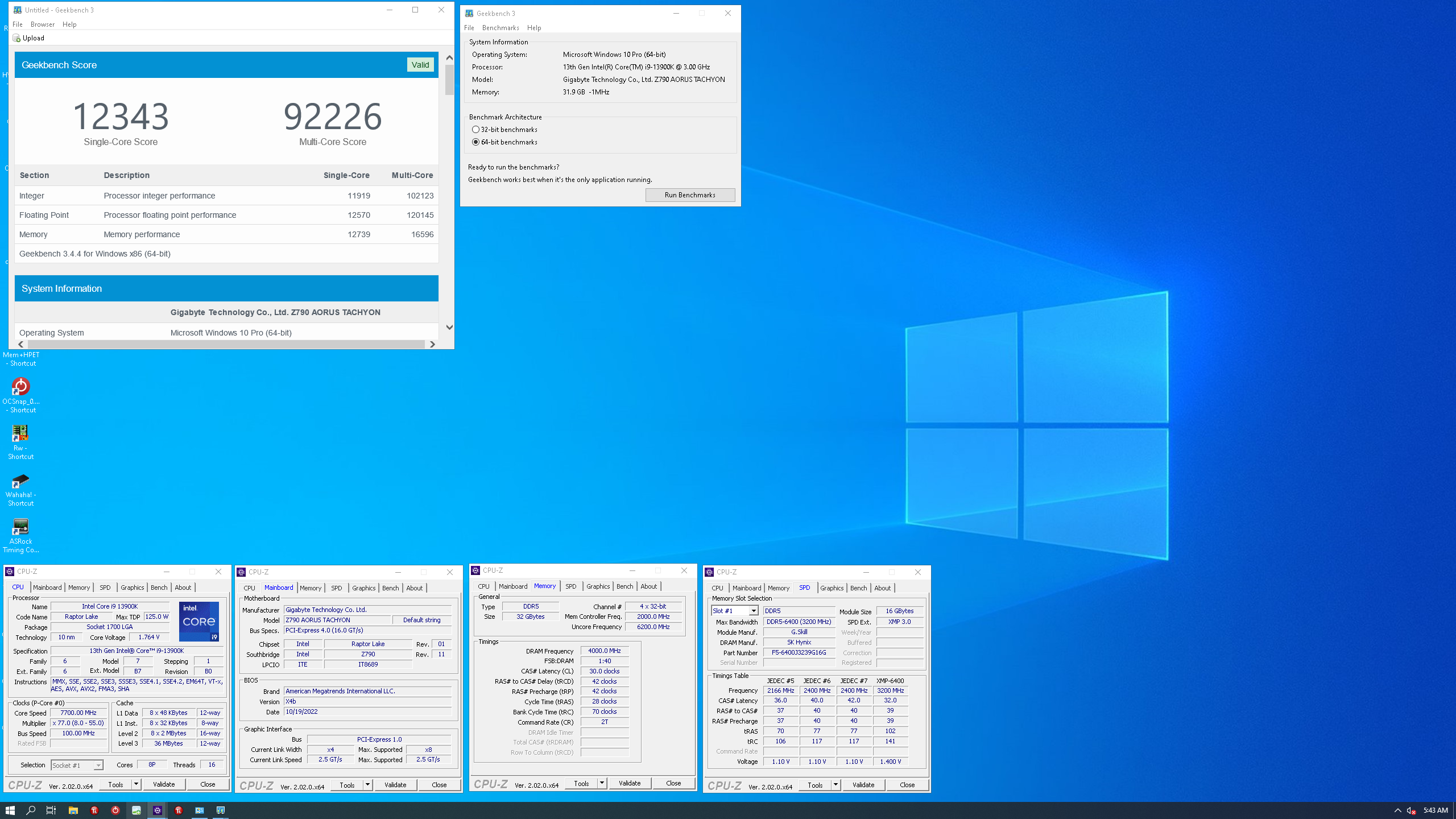Image resolution: width=1456 pixels, height=819 pixels.
Task: Click Tools button in CPU-Z Memory window
Action: click(x=581, y=783)
